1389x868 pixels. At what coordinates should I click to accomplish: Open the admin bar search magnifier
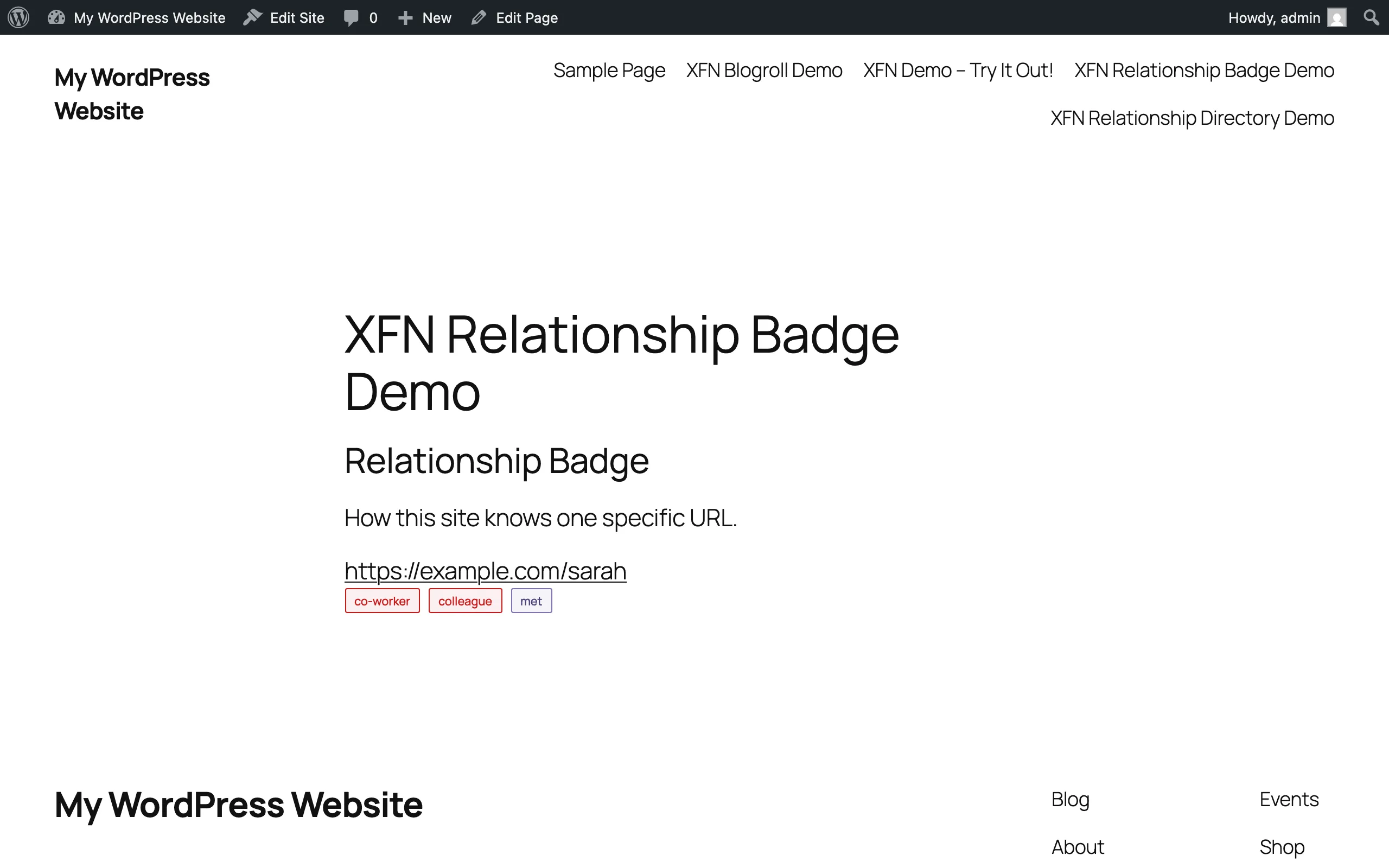1371,17
